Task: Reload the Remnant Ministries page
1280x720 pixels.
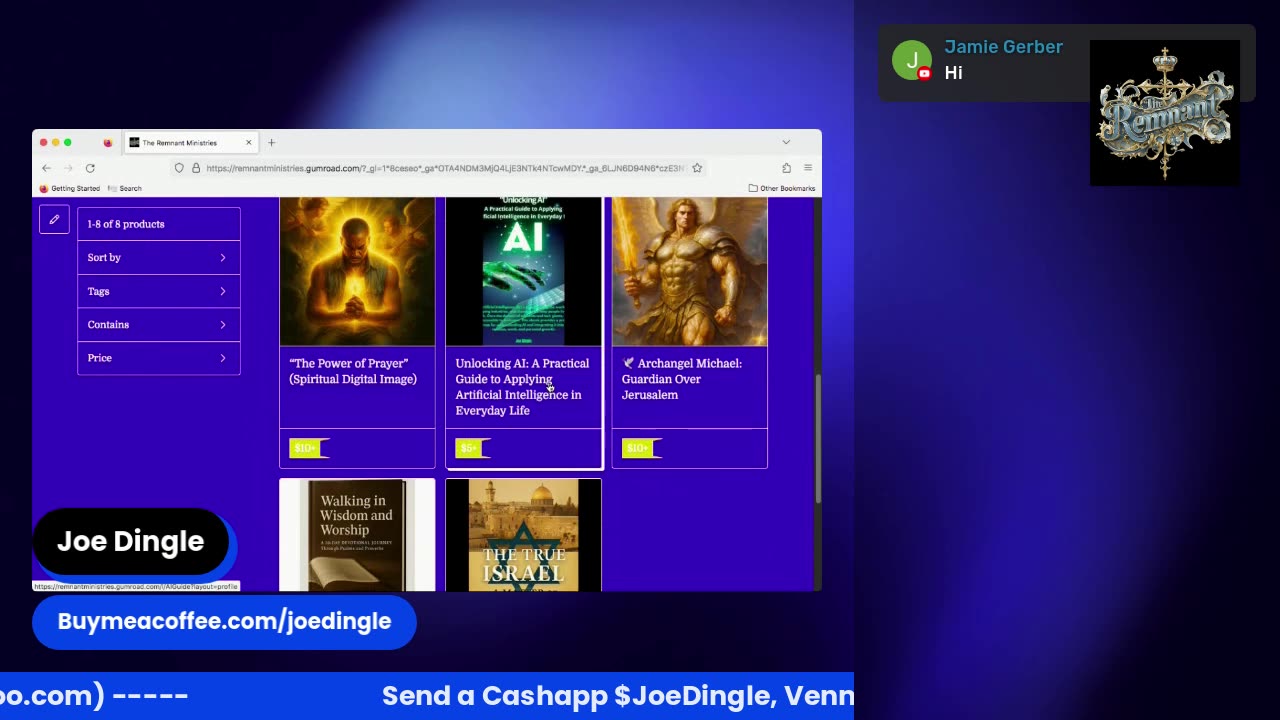Action: pyautogui.click(x=90, y=168)
